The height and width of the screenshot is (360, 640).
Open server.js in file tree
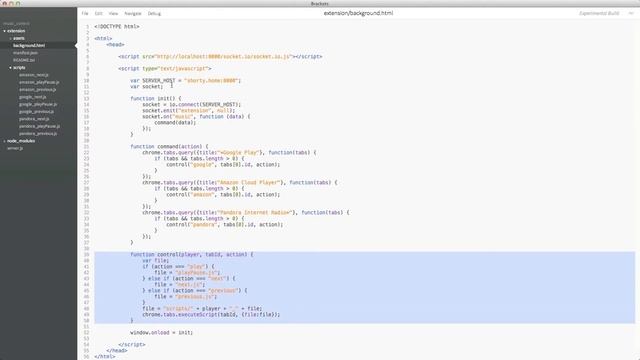[15, 148]
